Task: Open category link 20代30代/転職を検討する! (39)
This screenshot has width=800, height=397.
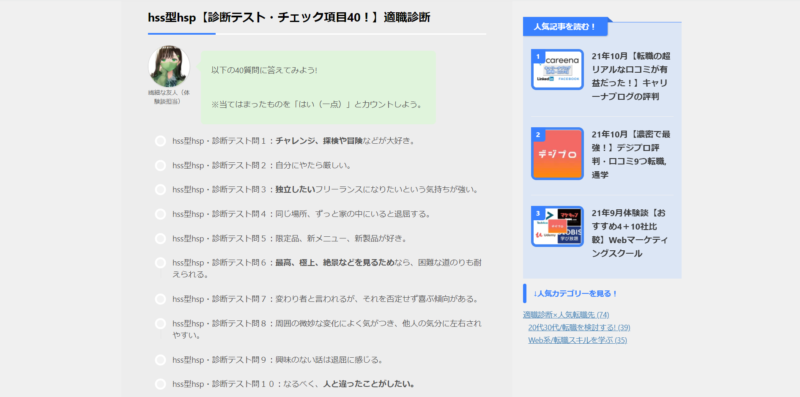Action: [x=579, y=328]
